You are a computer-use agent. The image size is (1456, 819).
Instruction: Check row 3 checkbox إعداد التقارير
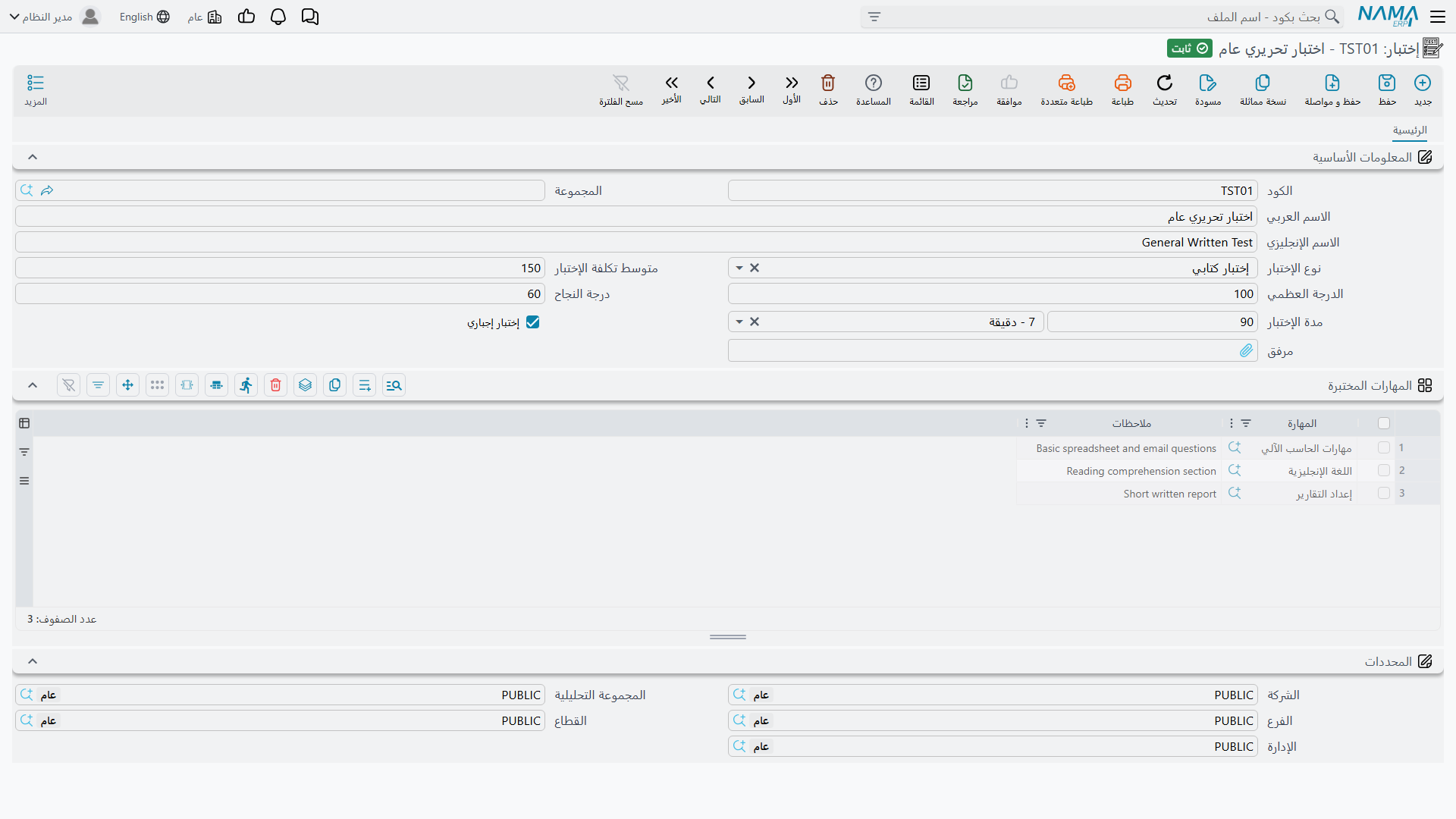pyautogui.click(x=1384, y=494)
